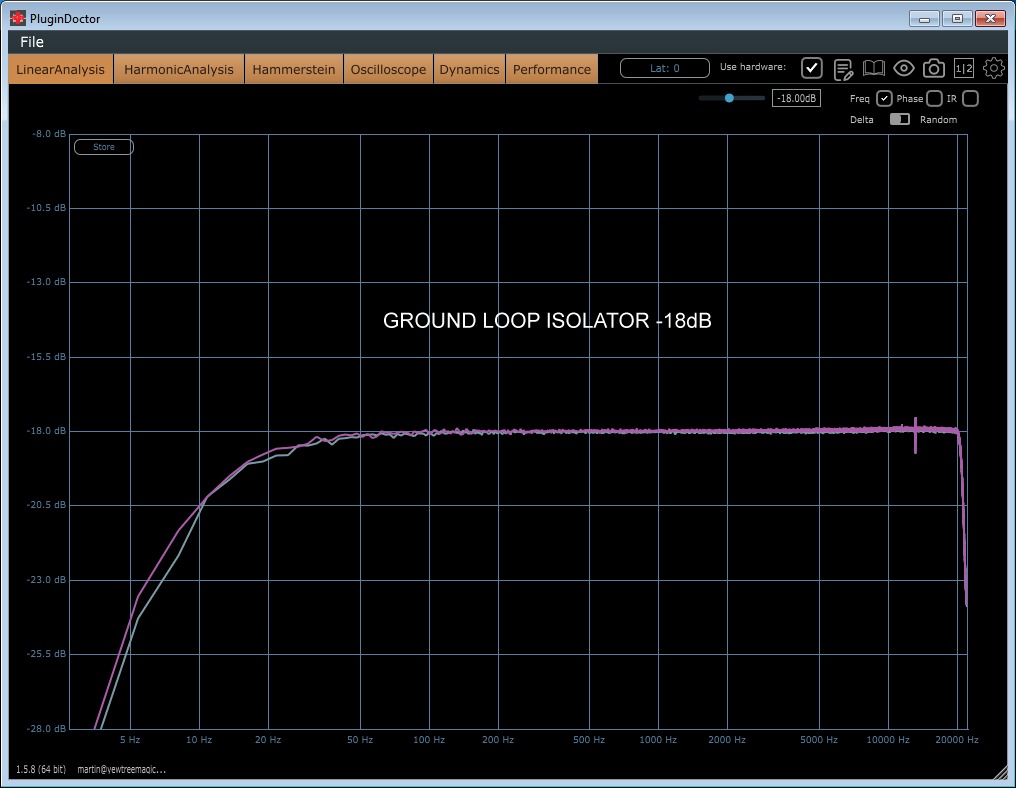Click the PluginDoctor app icon in title bar

click(18, 18)
